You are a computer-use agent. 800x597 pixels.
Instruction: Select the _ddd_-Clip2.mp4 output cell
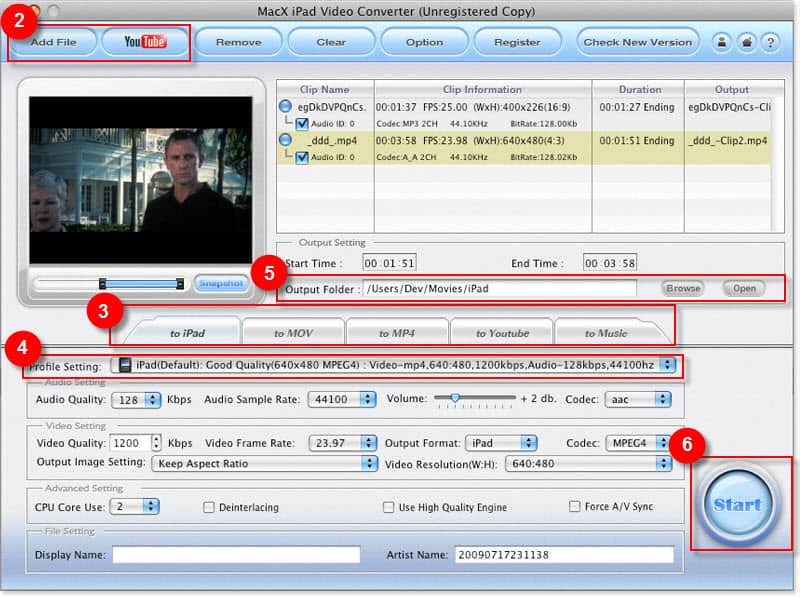click(728, 140)
